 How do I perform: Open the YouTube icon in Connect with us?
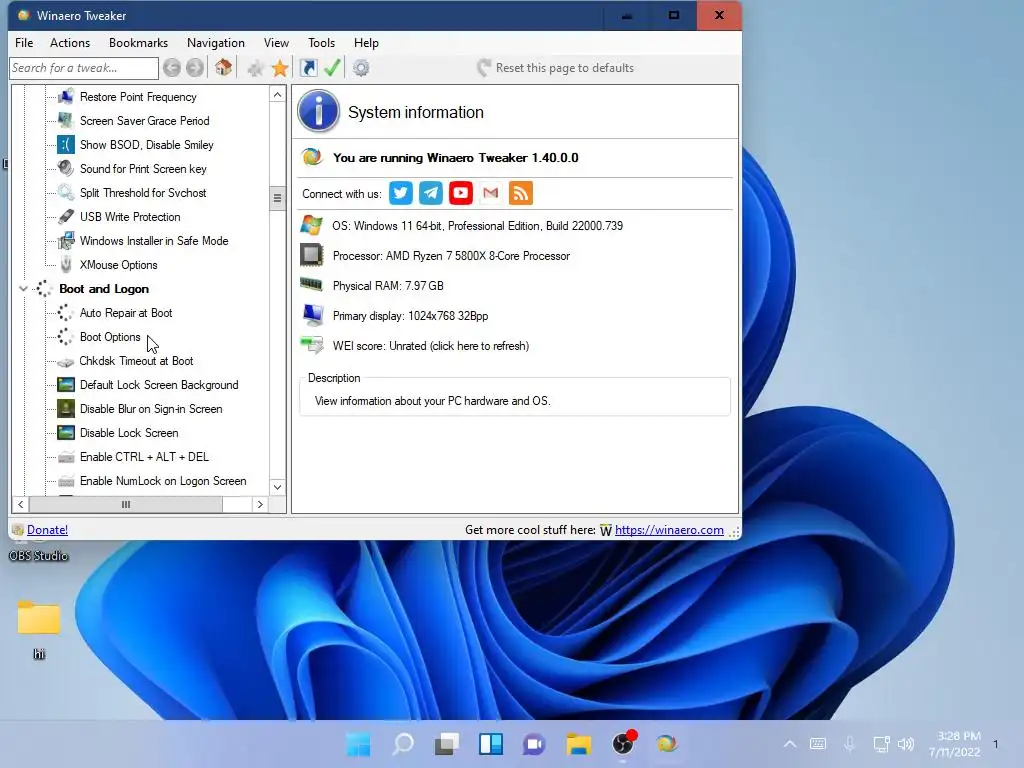(460, 193)
